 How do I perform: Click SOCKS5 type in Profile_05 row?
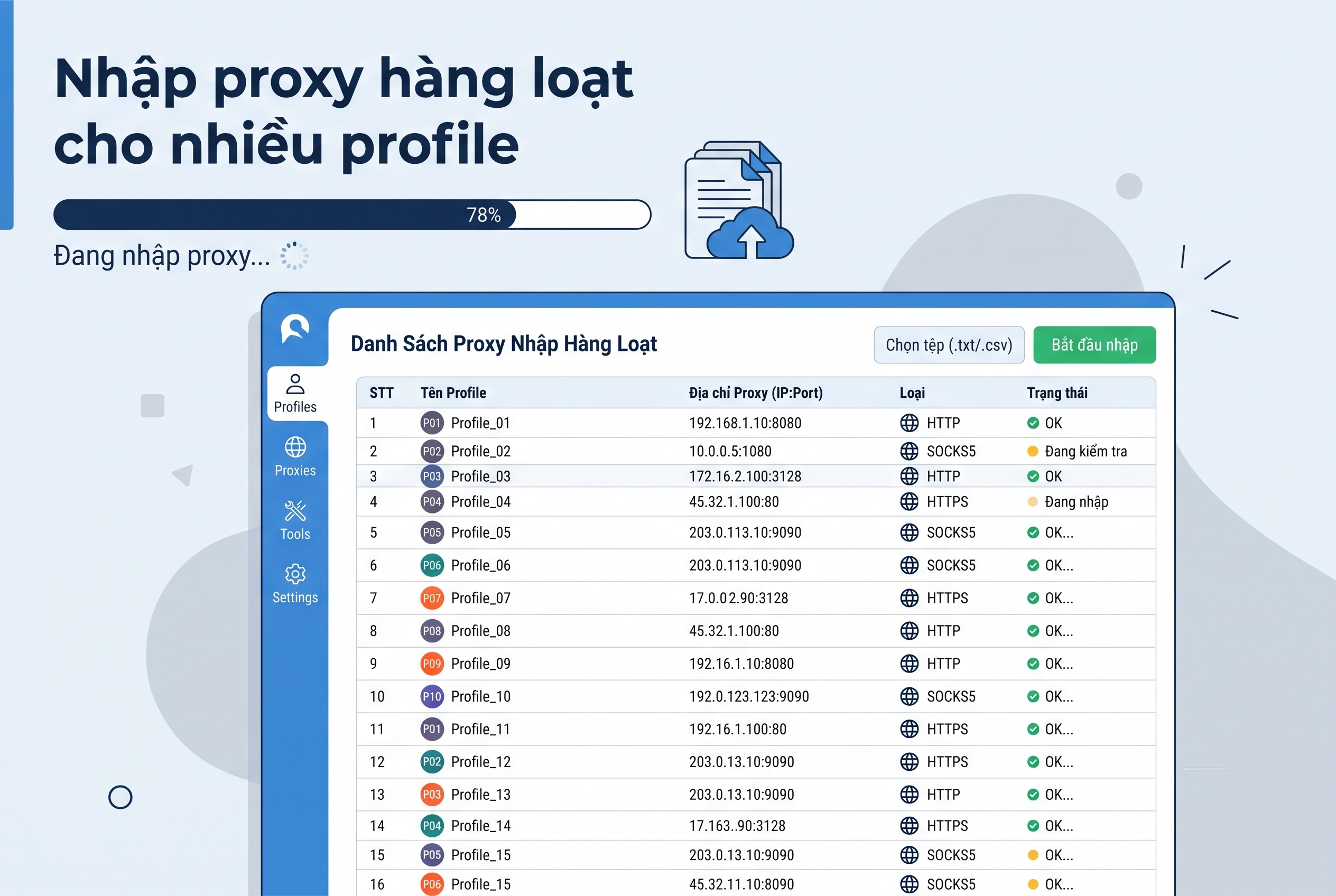pyautogui.click(x=951, y=533)
